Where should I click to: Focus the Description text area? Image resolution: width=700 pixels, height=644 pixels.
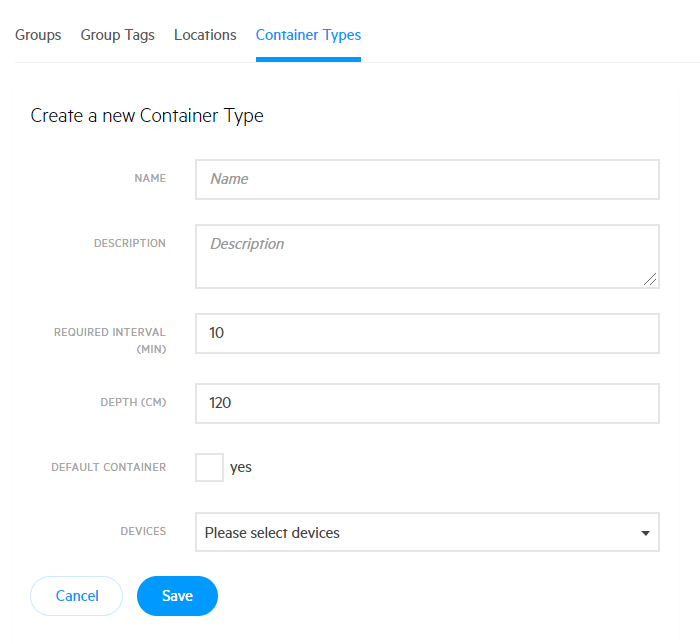click(427, 257)
